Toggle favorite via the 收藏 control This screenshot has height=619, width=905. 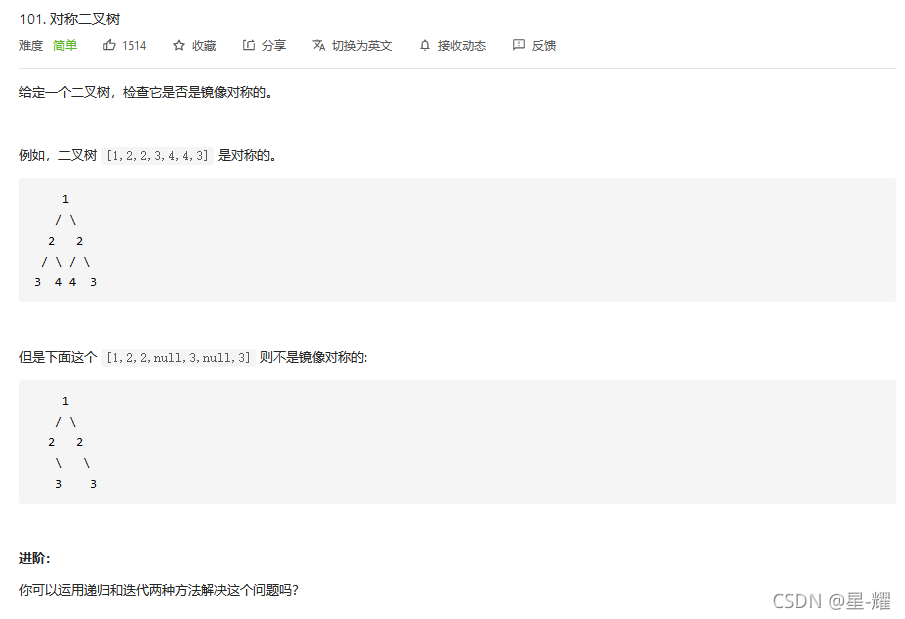click(196, 44)
